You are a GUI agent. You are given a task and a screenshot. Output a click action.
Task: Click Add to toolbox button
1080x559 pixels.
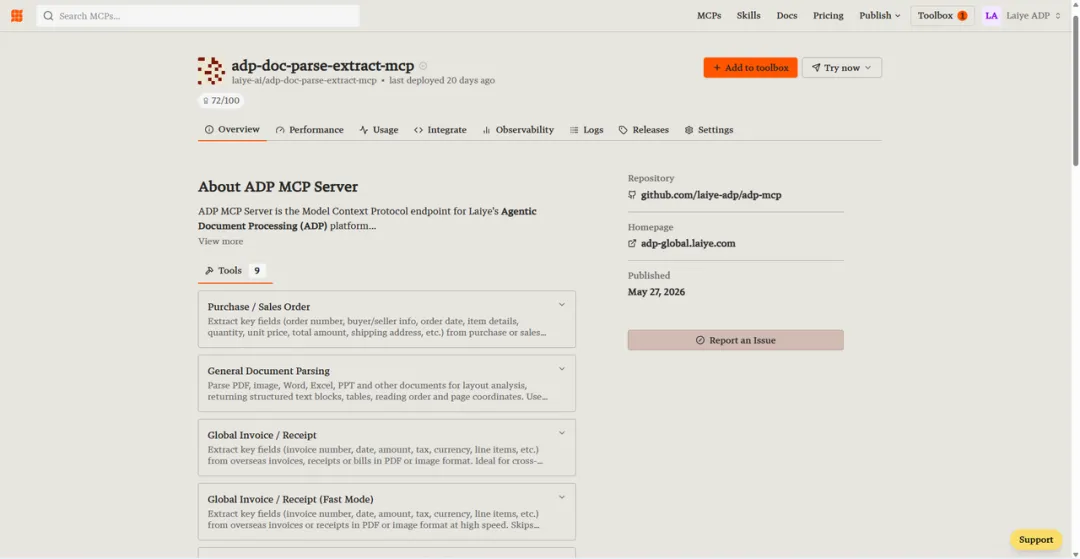click(x=750, y=67)
